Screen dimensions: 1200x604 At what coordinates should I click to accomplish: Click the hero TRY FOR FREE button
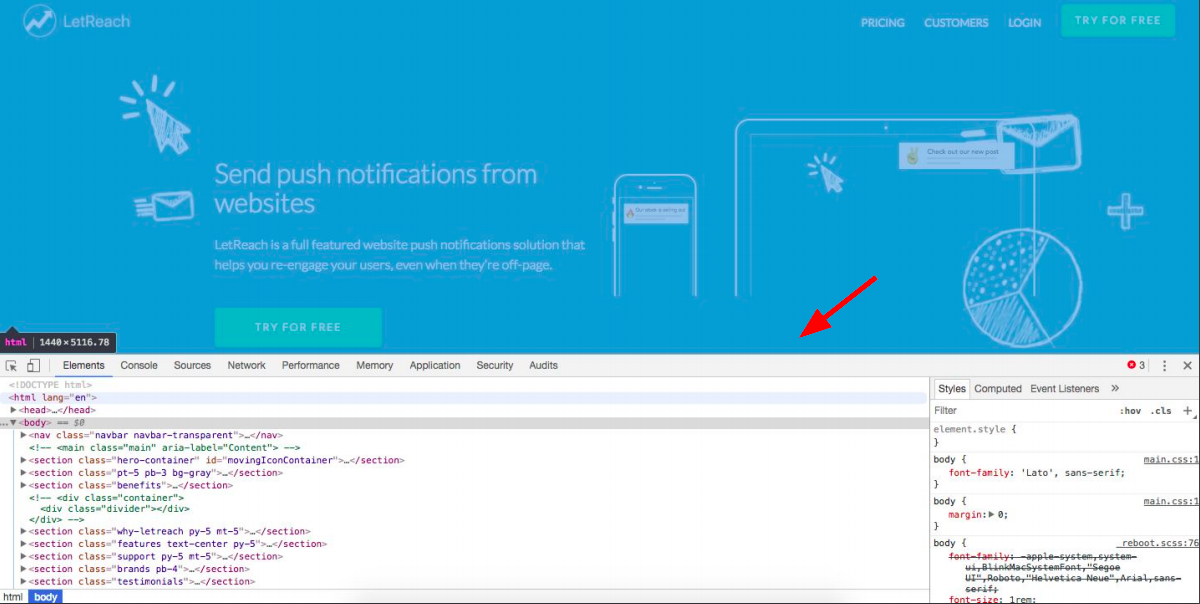(x=298, y=327)
